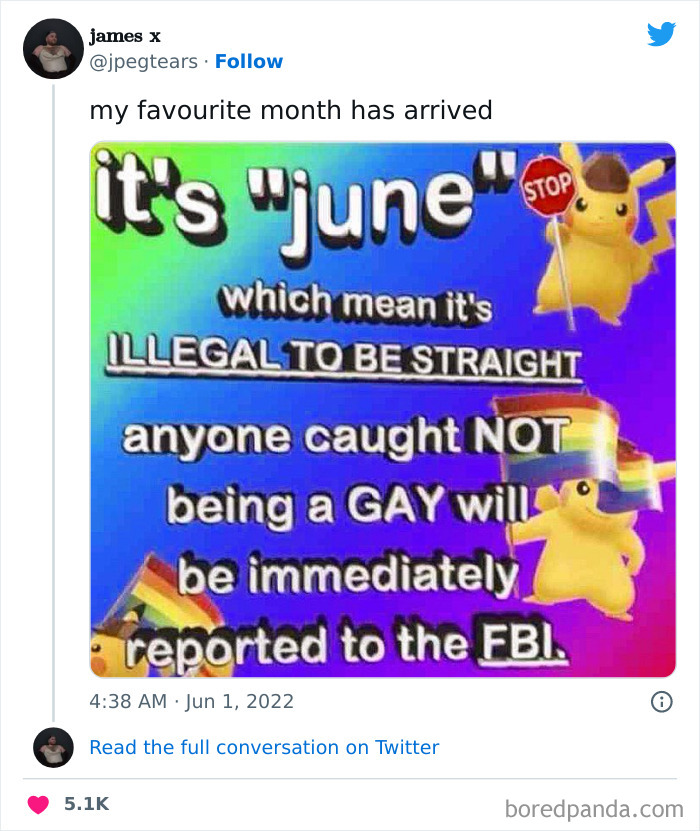Select the display name 'james x'
This screenshot has height=831, width=700.
127,33
